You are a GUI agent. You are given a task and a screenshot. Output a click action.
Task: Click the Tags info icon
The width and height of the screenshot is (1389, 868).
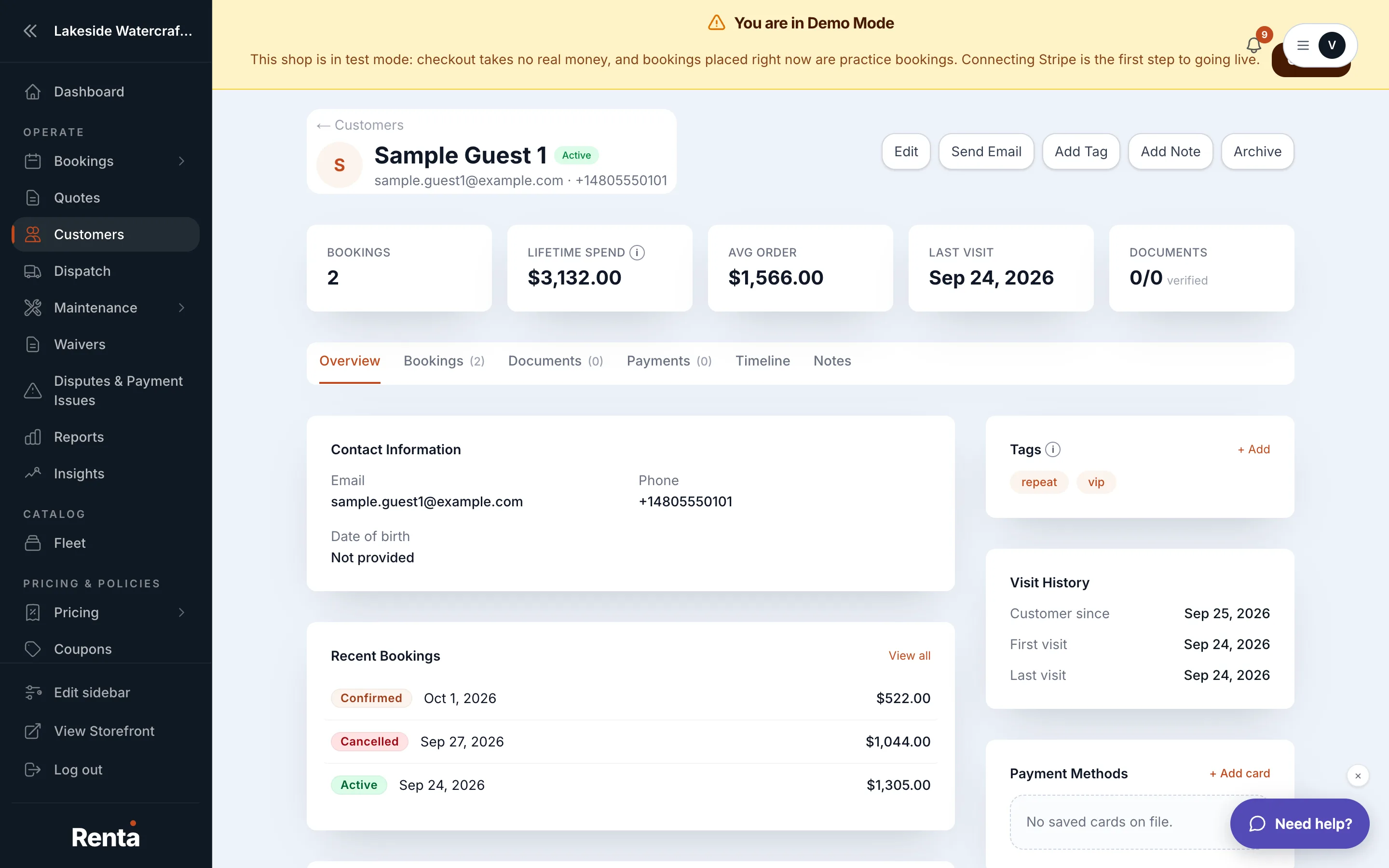tap(1053, 449)
